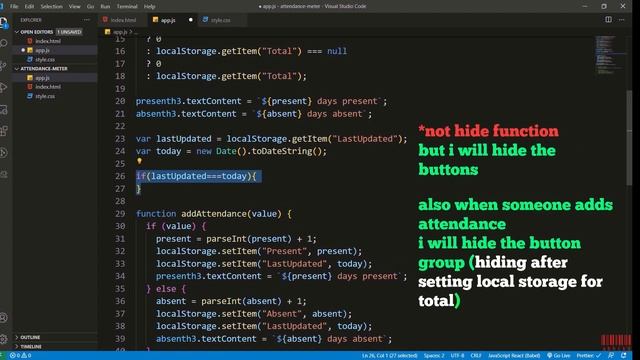
Task: Click the 1 UNSAVED badge
Action: point(69,32)
